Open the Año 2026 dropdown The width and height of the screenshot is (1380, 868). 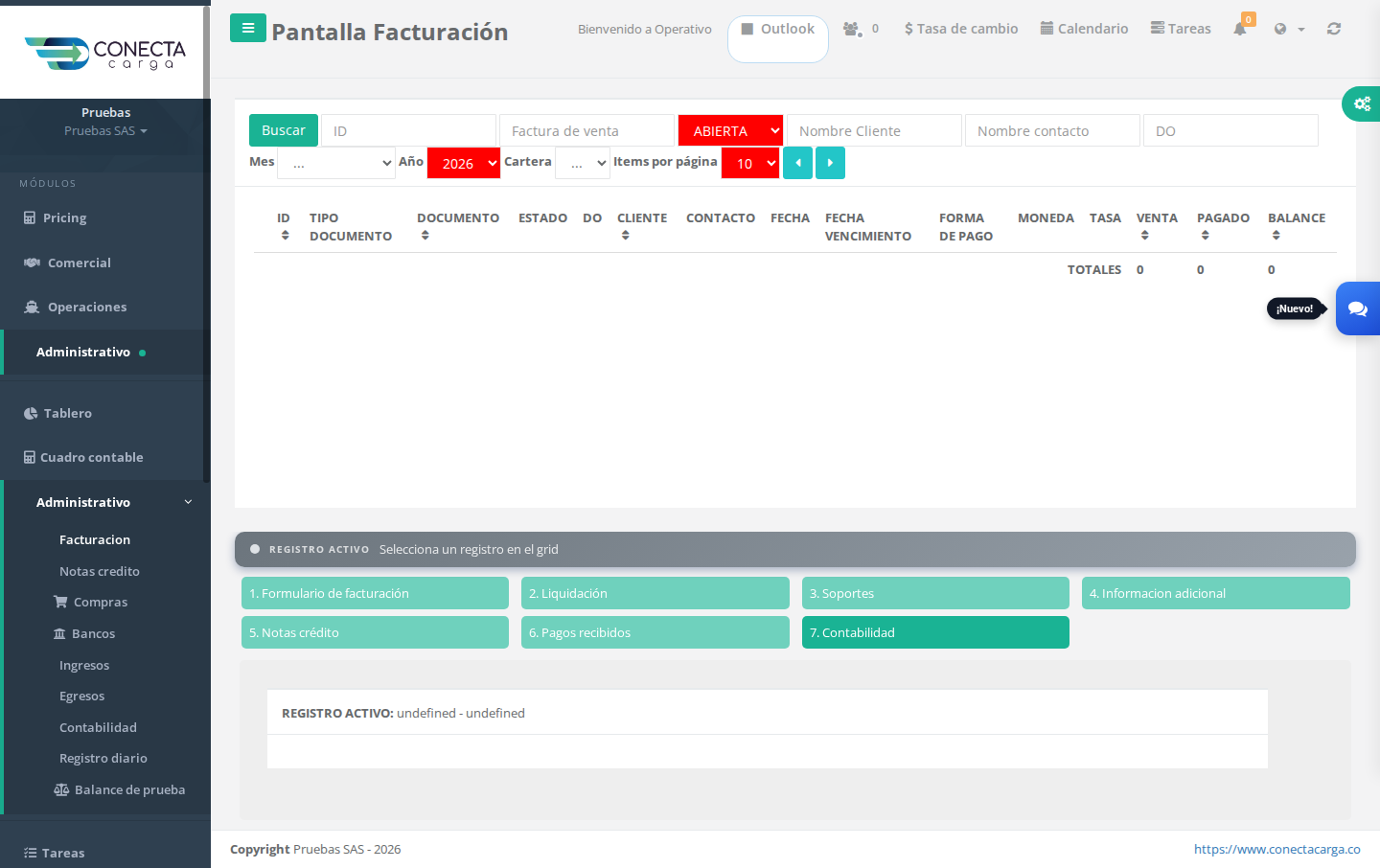click(x=464, y=163)
